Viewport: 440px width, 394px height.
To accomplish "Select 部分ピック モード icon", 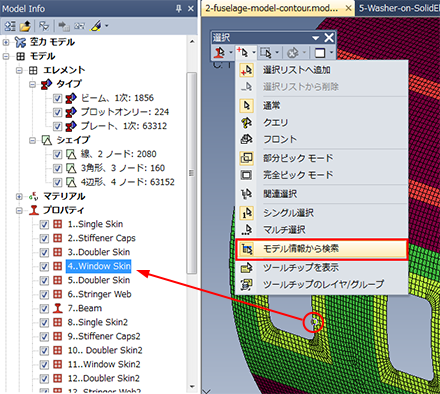I will pos(247,158).
